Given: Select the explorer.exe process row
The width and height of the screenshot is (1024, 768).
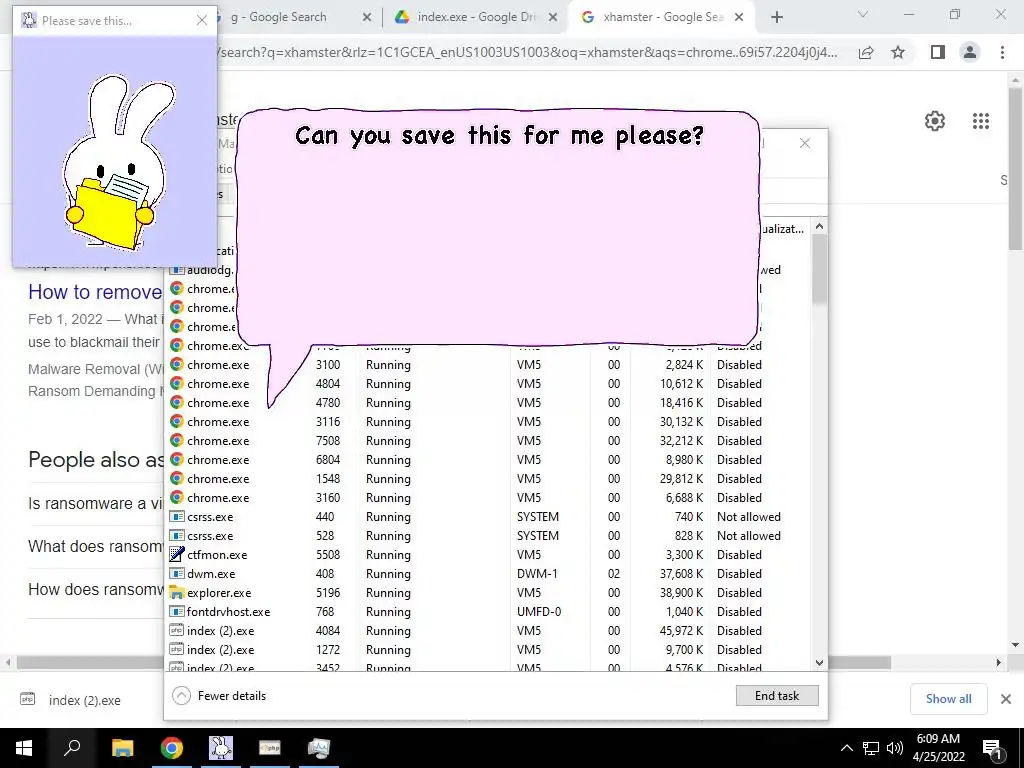Looking at the screenshot, I should click(488, 592).
